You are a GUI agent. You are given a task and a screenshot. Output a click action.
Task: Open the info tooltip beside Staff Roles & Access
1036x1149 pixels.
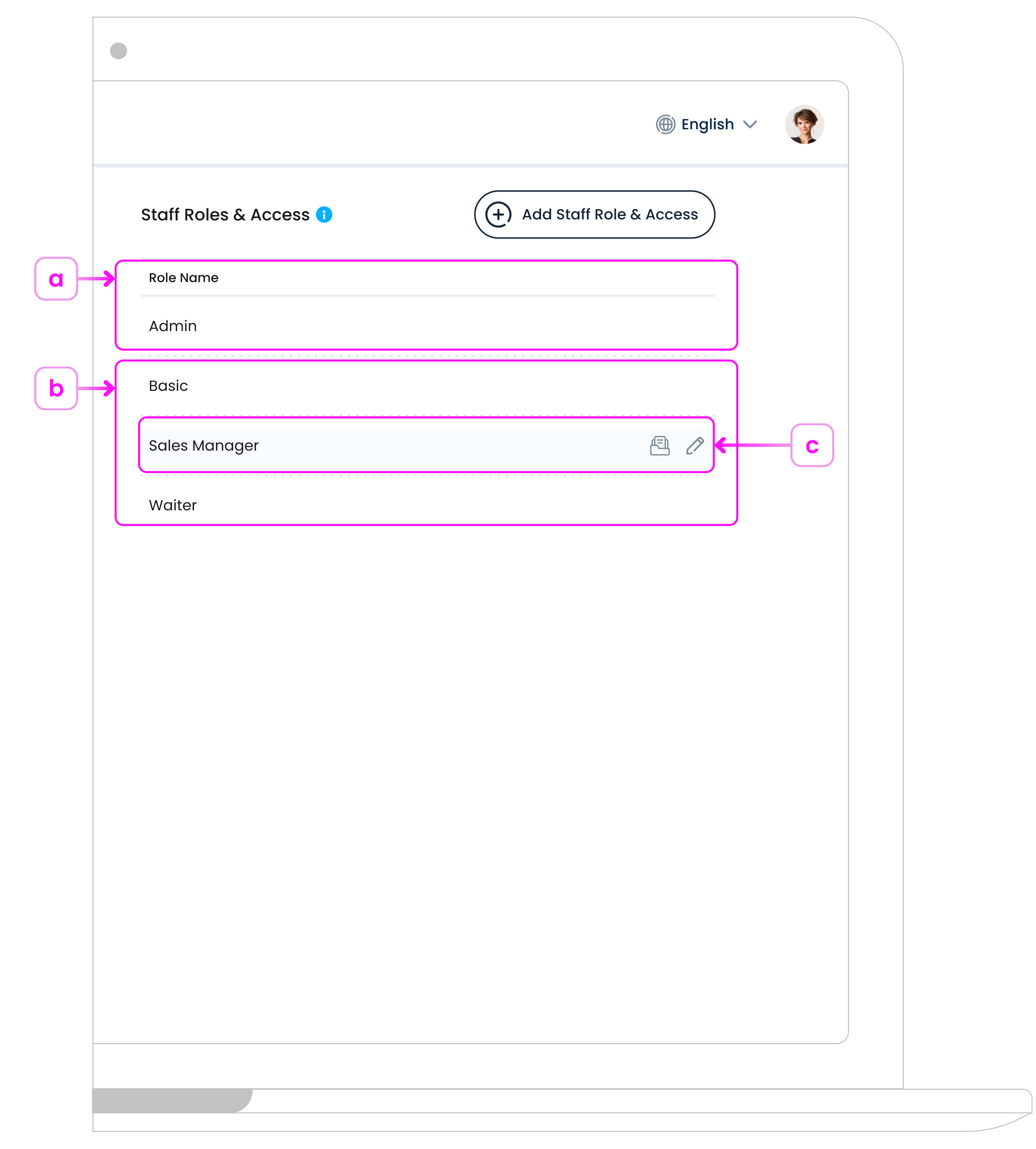[x=325, y=215]
